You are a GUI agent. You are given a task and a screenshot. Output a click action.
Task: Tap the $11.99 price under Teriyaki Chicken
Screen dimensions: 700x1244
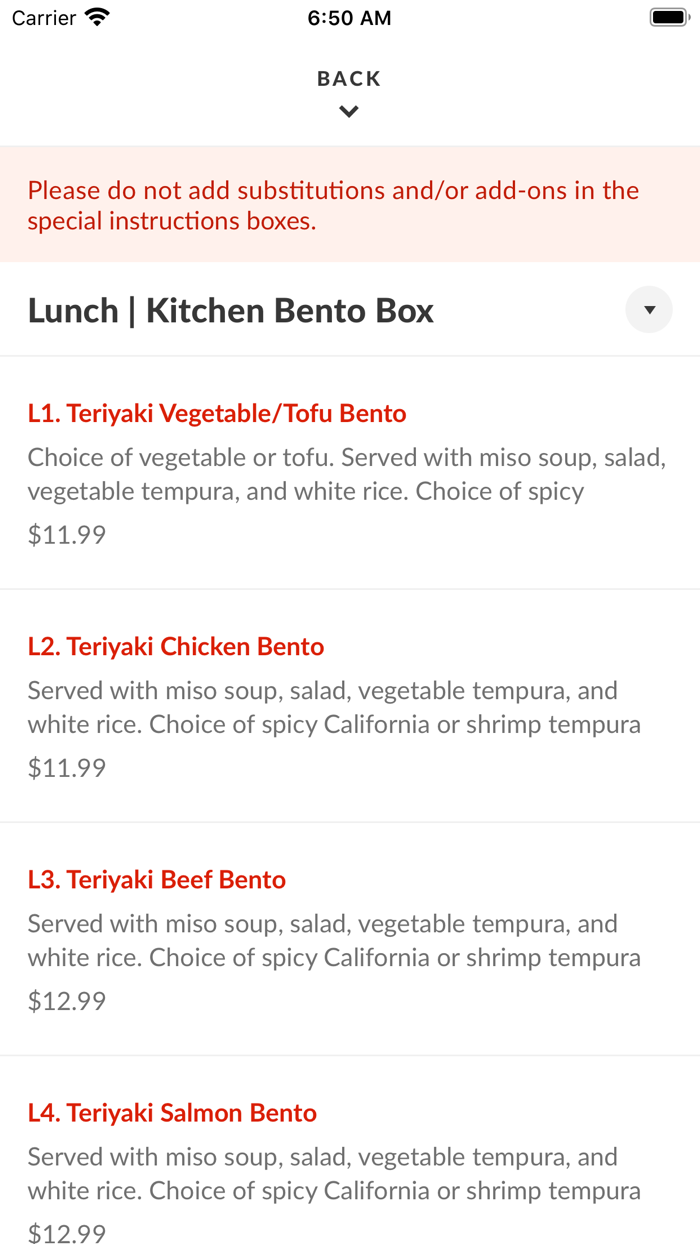pos(67,767)
